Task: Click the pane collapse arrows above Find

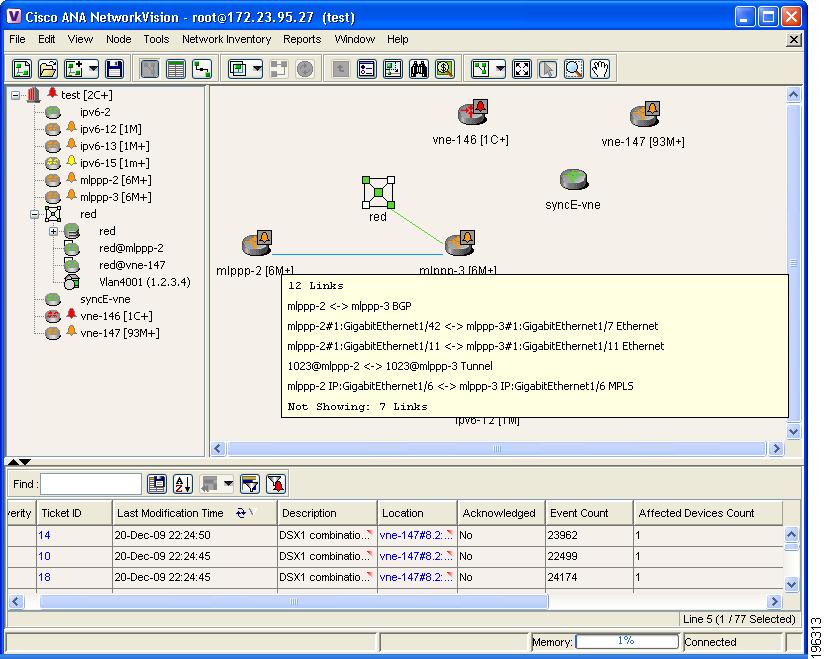Action: click(19, 462)
